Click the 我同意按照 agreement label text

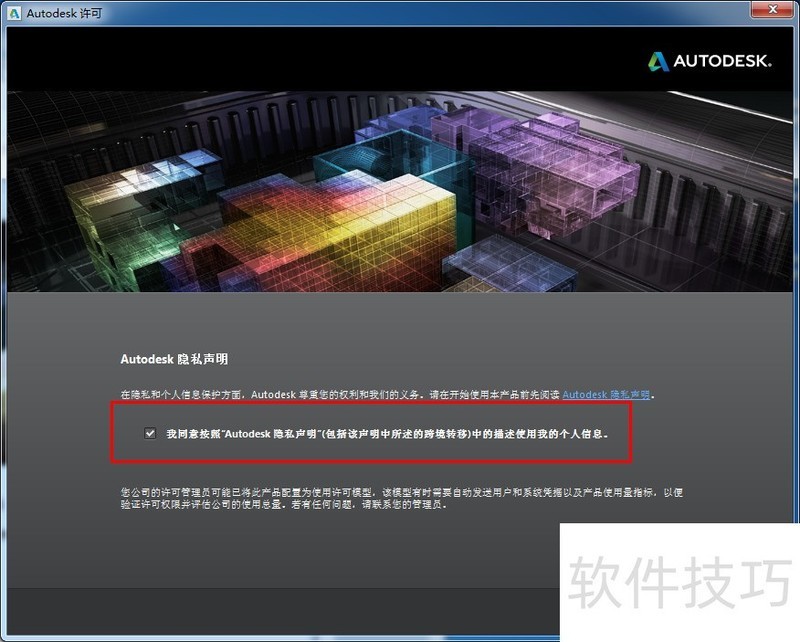(x=387, y=434)
